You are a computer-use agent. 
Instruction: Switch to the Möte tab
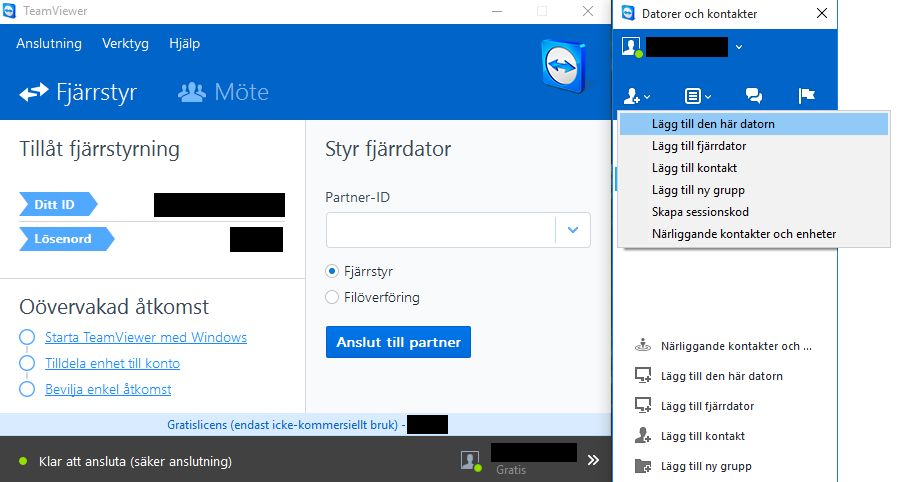pyautogui.click(x=223, y=92)
